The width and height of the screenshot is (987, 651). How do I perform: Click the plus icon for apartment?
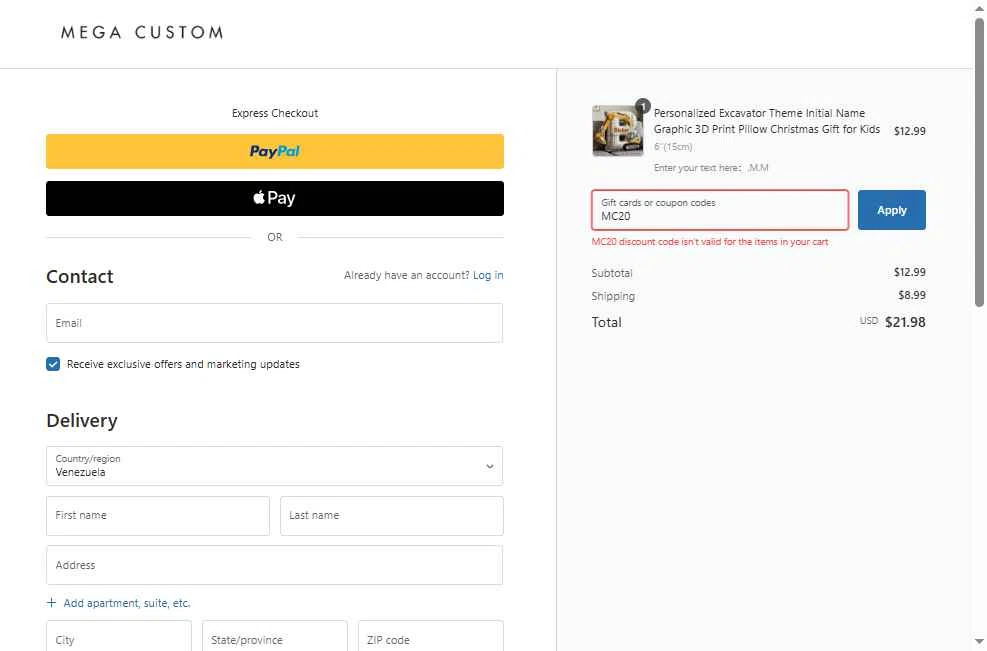(52, 603)
